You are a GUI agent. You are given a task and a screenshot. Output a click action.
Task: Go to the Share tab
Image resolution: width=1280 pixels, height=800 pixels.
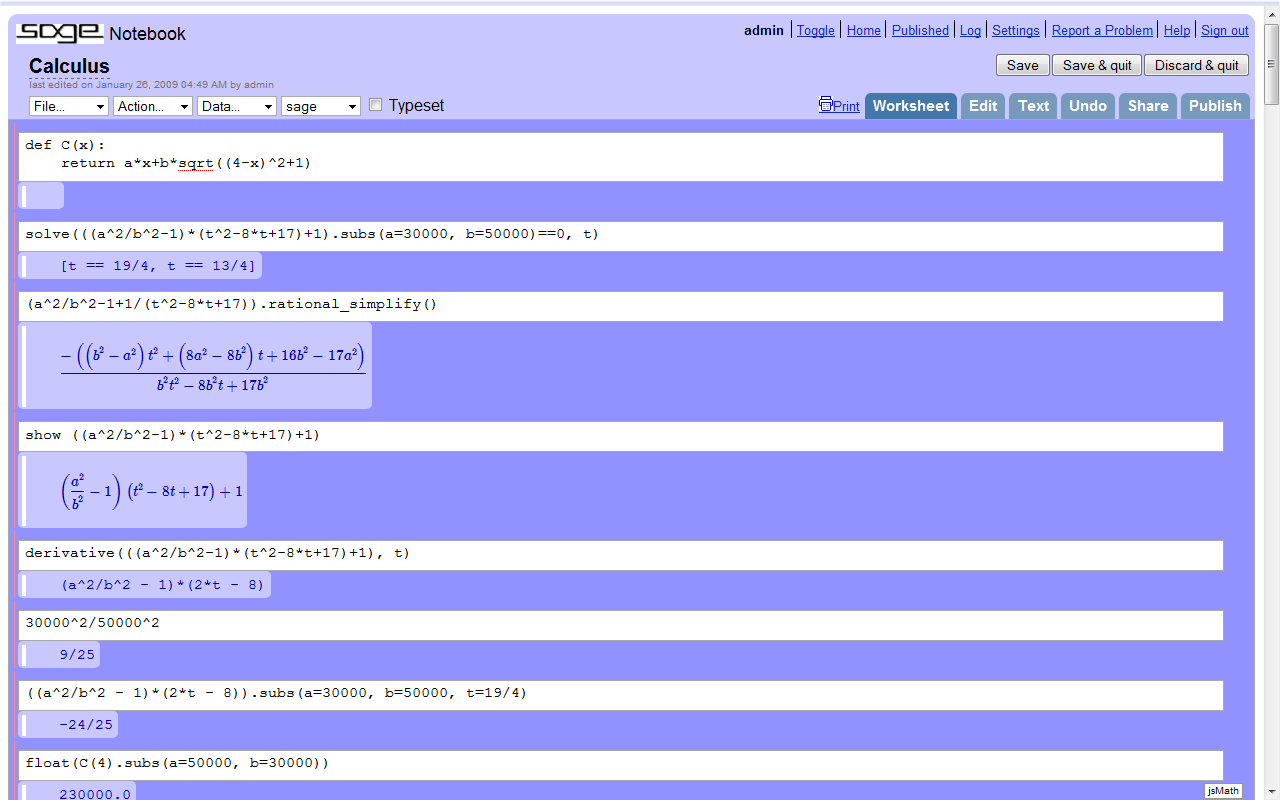tap(1147, 106)
